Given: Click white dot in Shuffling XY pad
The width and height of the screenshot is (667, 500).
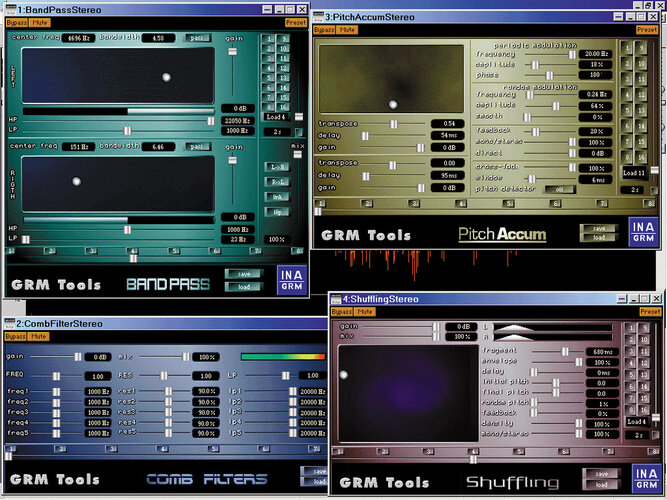Looking at the screenshot, I should [344, 375].
